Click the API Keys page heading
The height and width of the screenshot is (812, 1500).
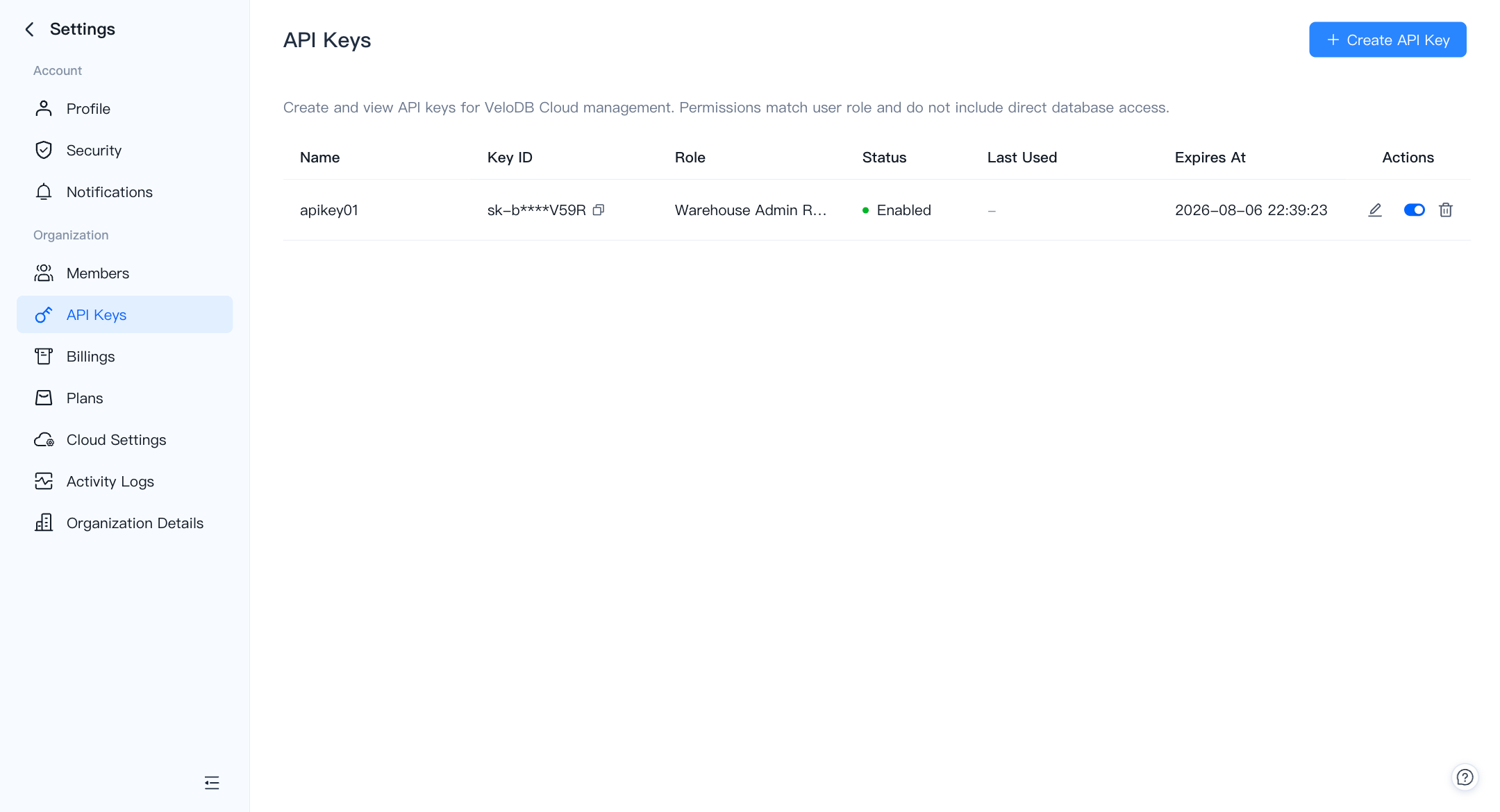point(327,40)
